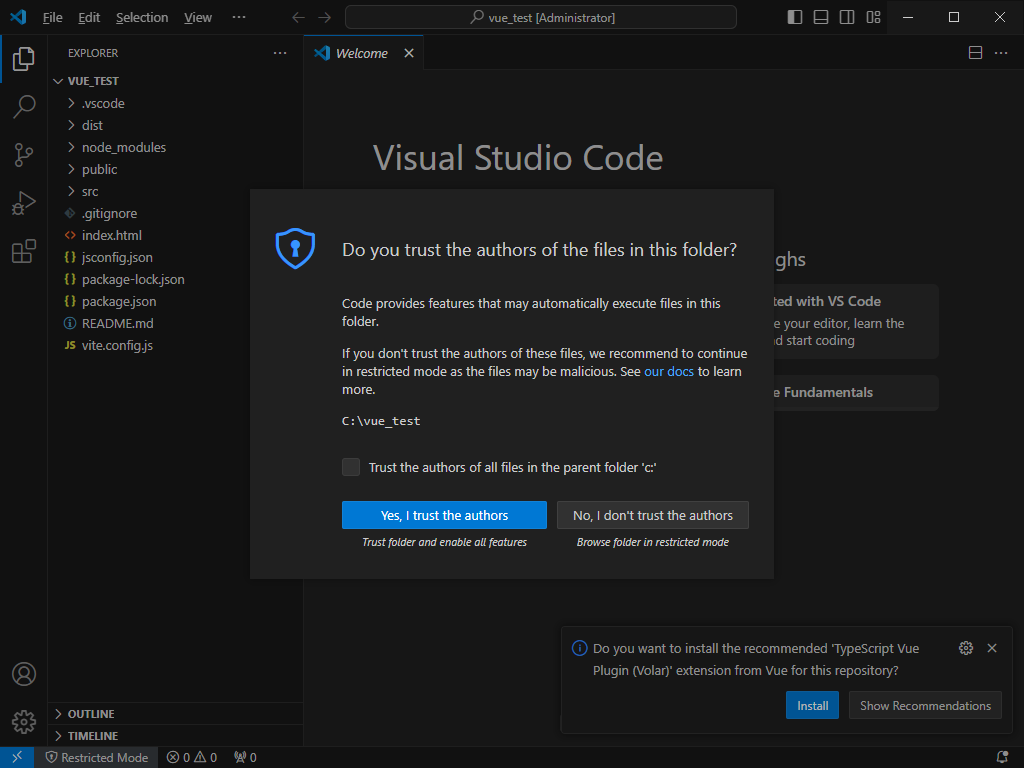The width and height of the screenshot is (1024, 768).
Task: Open Explorer Views and More Actions ellipsis
Action: pos(280,53)
